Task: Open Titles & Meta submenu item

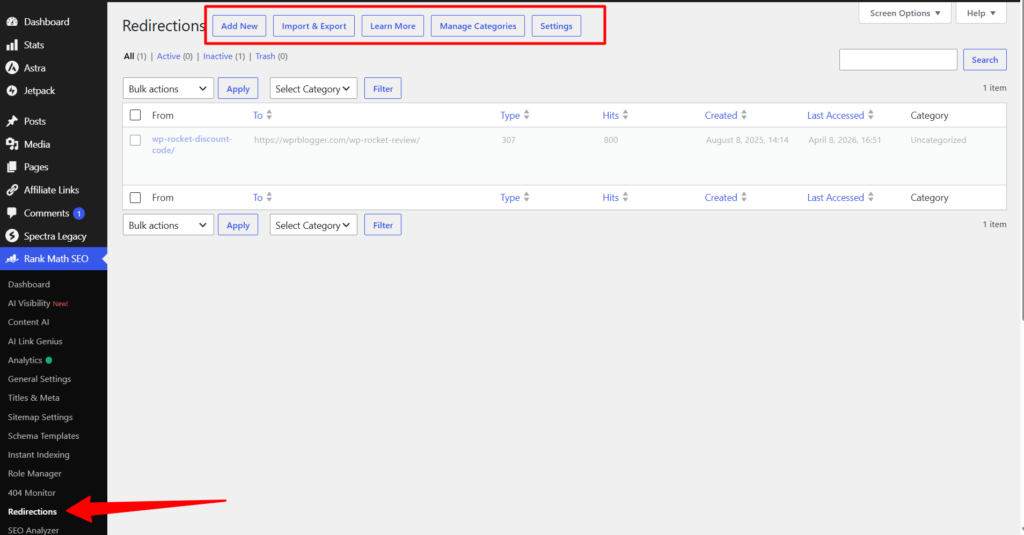Action: [x=33, y=398]
